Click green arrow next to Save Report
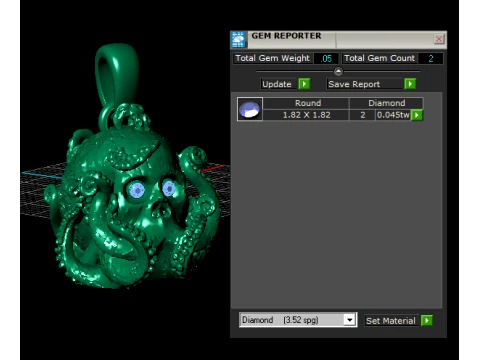The height and width of the screenshot is (360, 480). [x=410, y=84]
